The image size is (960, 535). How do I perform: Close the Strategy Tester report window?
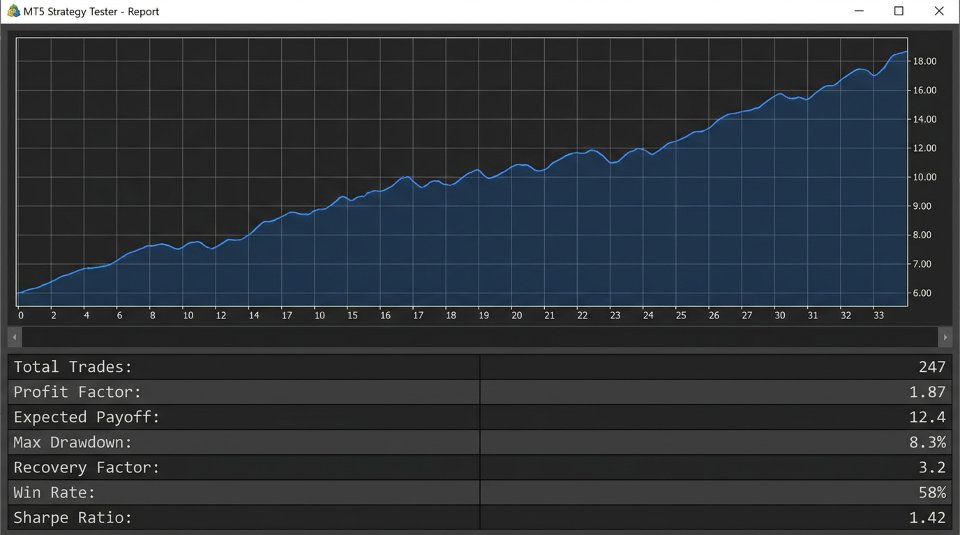pyautogui.click(x=939, y=11)
